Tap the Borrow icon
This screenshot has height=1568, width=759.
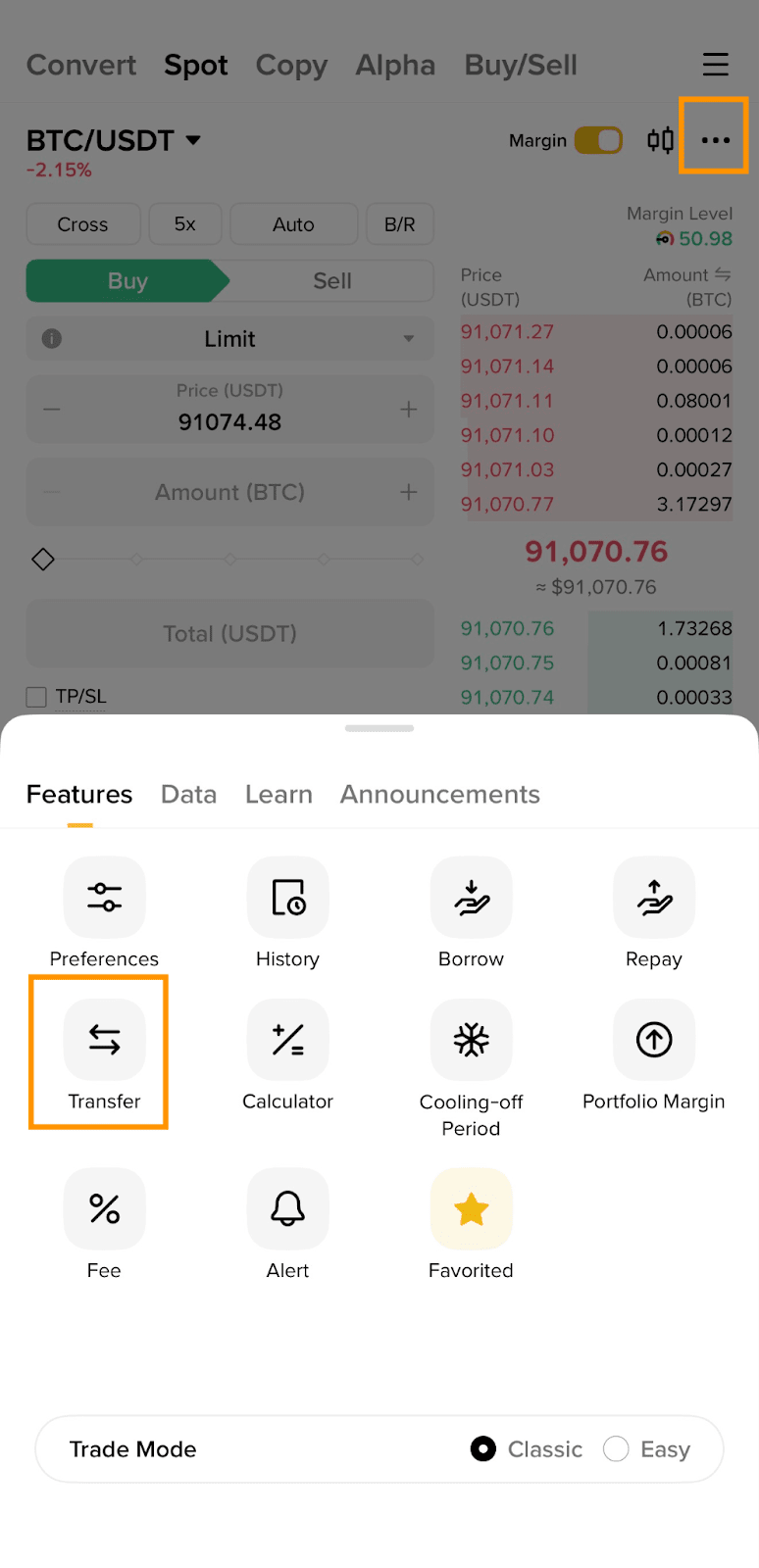pos(471,898)
